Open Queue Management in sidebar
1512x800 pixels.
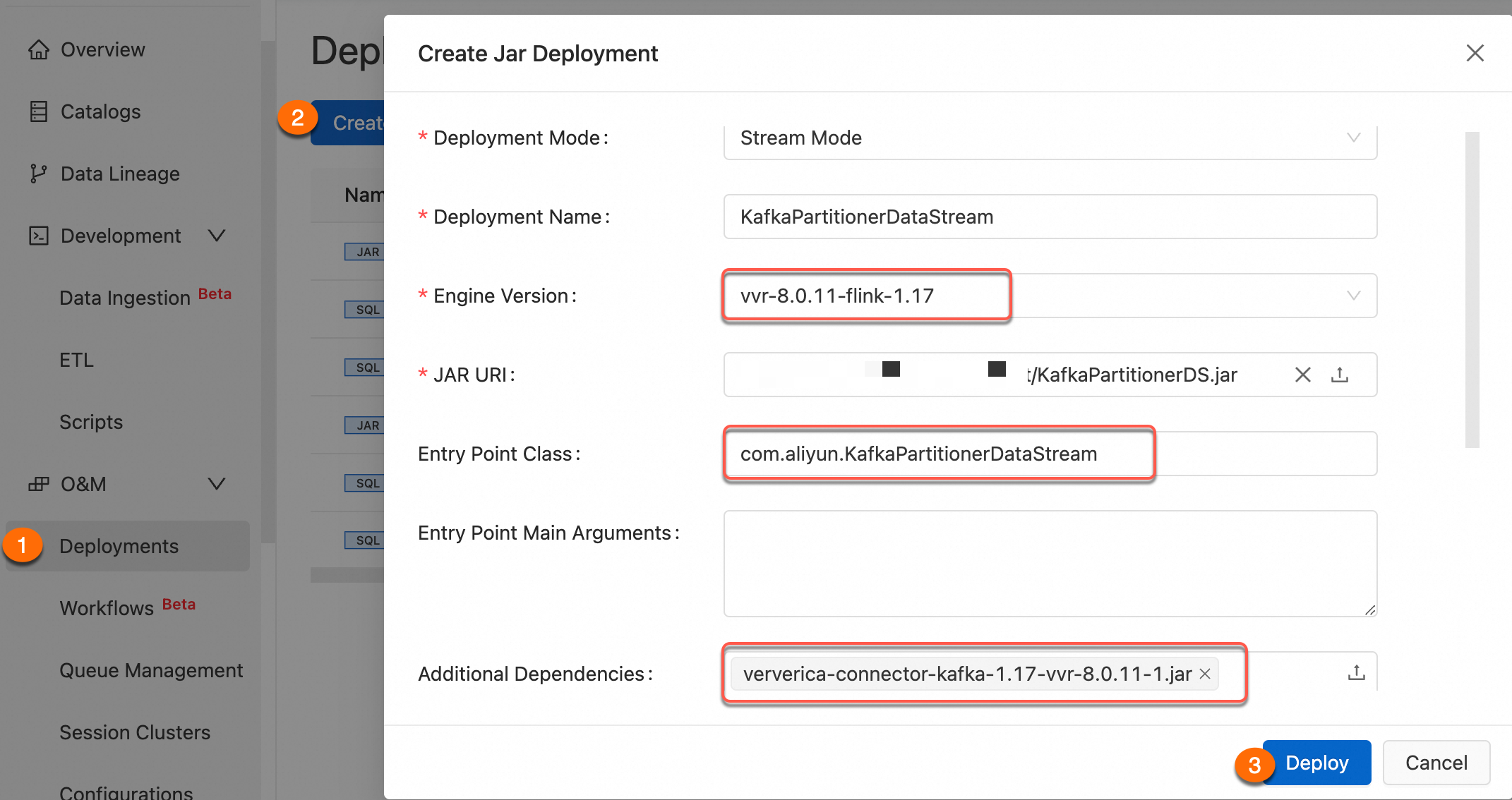(151, 670)
